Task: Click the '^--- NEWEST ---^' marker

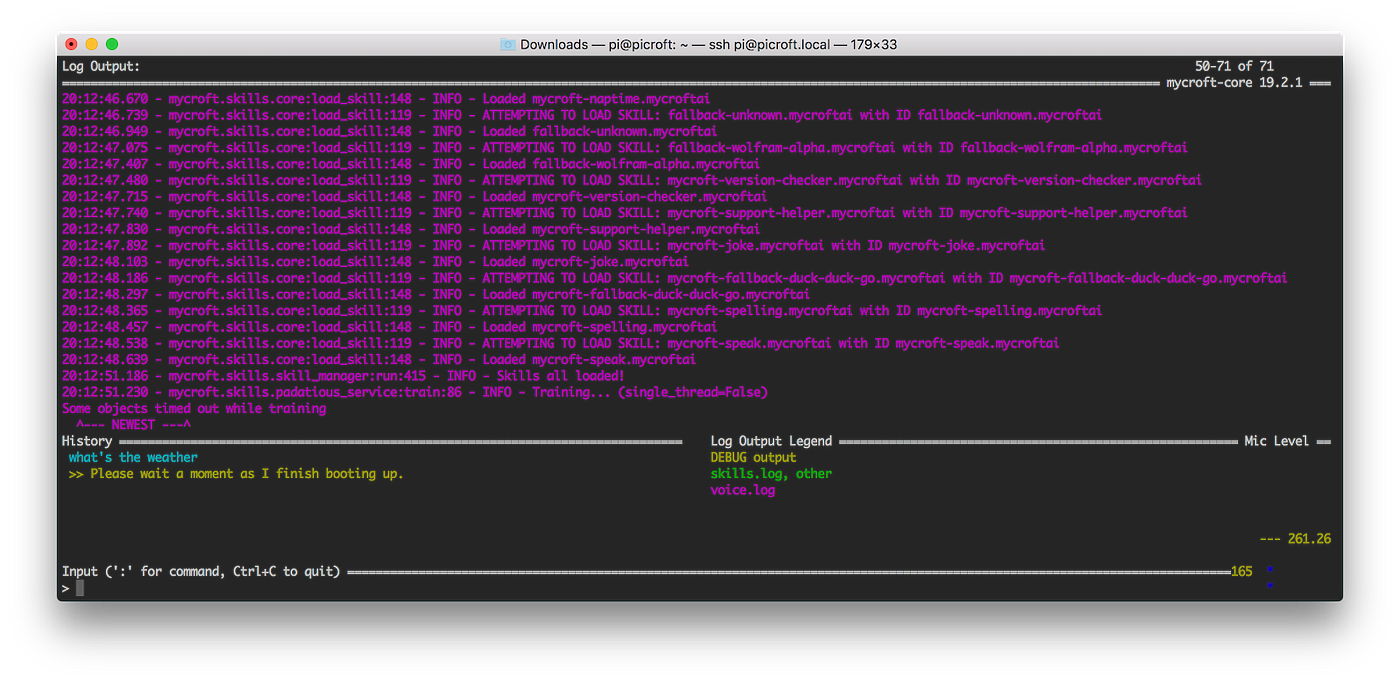Action: coord(133,424)
